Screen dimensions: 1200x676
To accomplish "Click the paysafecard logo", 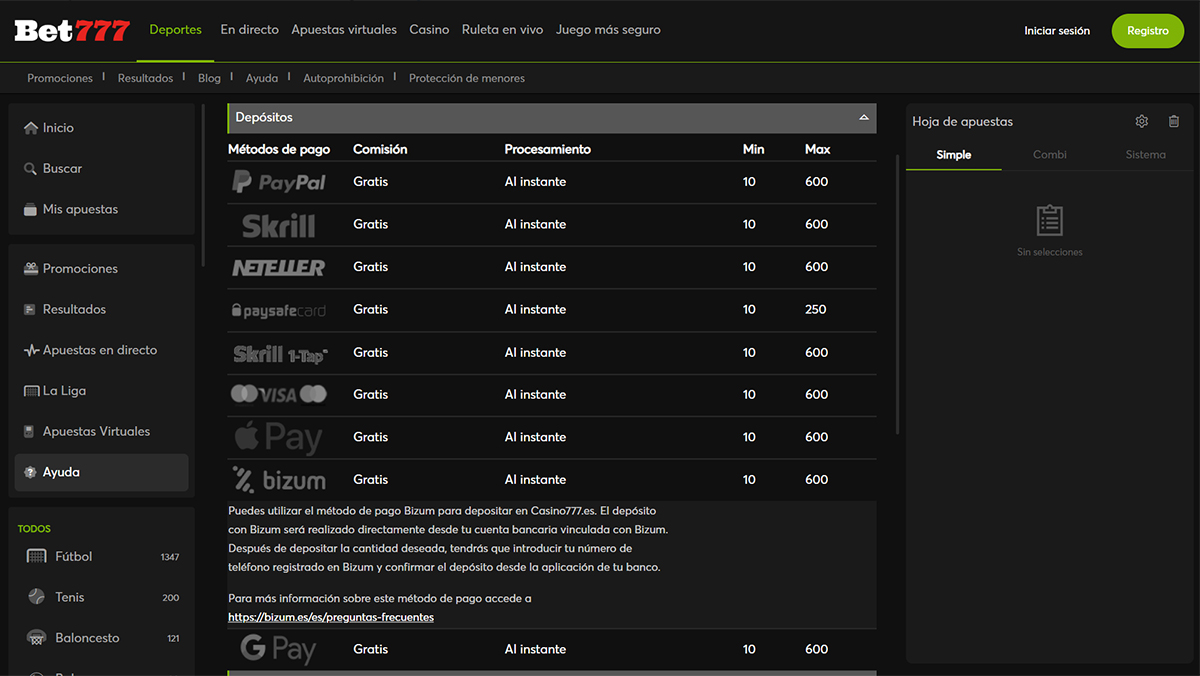I will (x=278, y=311).
